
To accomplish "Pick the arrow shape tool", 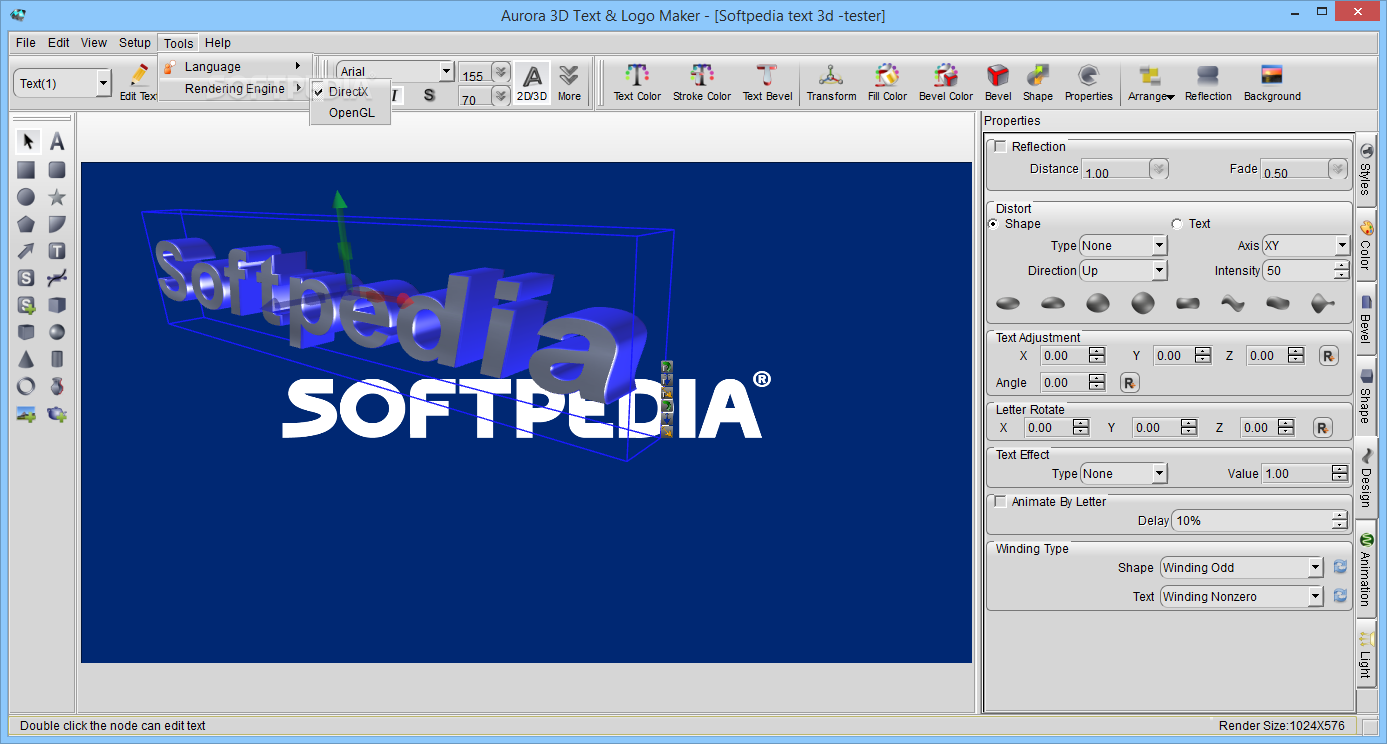I will click(27, 251).
